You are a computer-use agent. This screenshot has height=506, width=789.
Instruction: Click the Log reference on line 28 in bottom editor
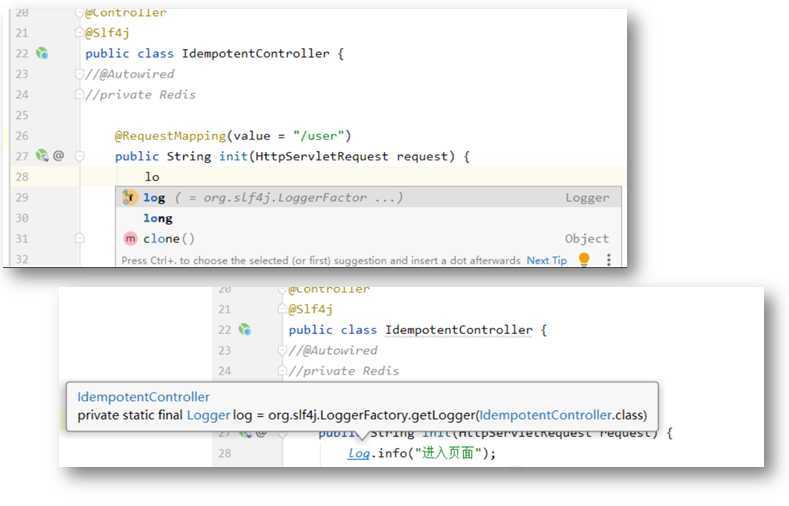[x=358, y=453]
